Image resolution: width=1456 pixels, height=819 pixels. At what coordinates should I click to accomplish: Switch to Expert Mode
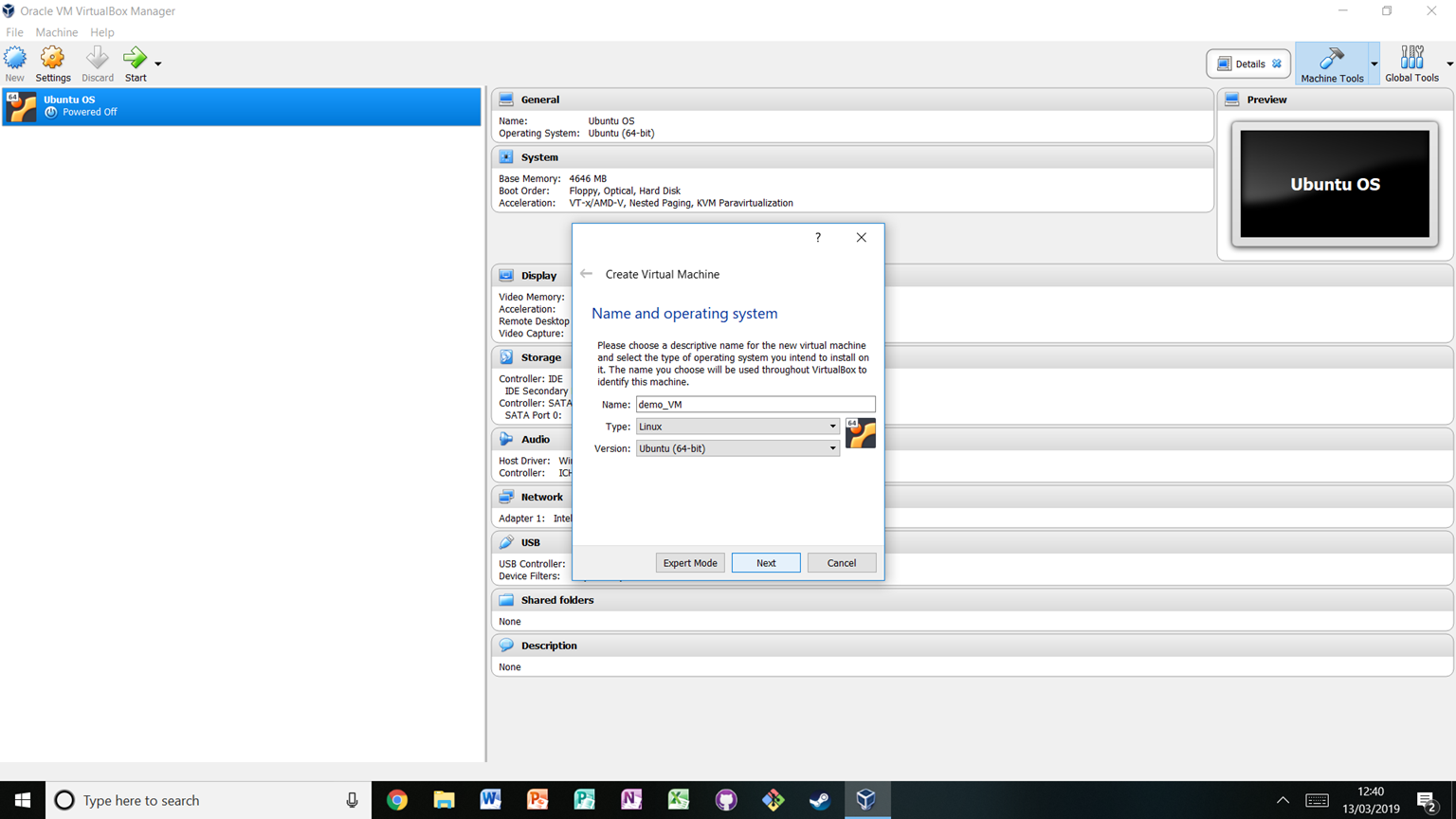tap(690, 562)
